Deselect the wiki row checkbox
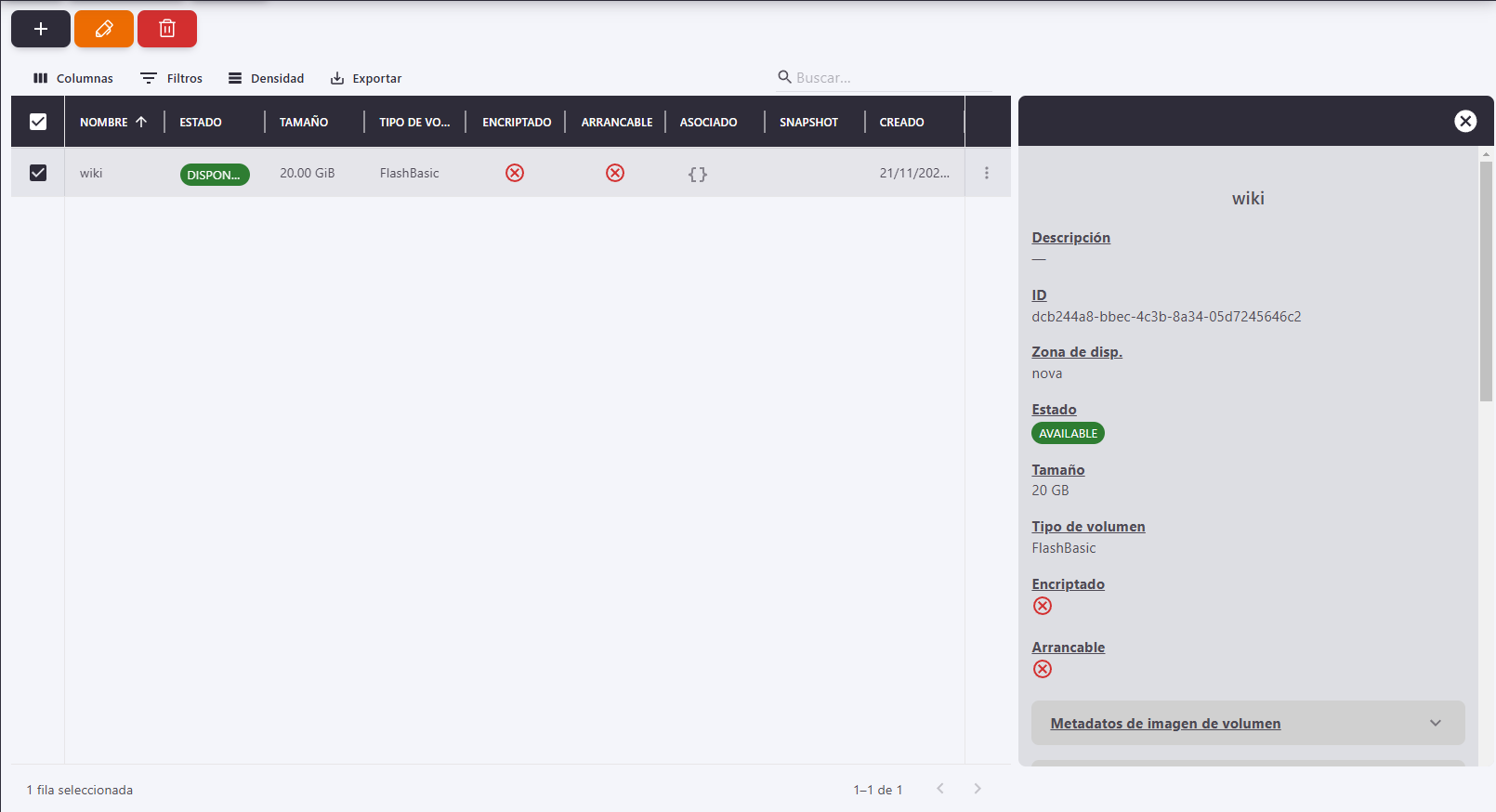The height and width of the screenshot is (812, 1496). tap(38, 173)
